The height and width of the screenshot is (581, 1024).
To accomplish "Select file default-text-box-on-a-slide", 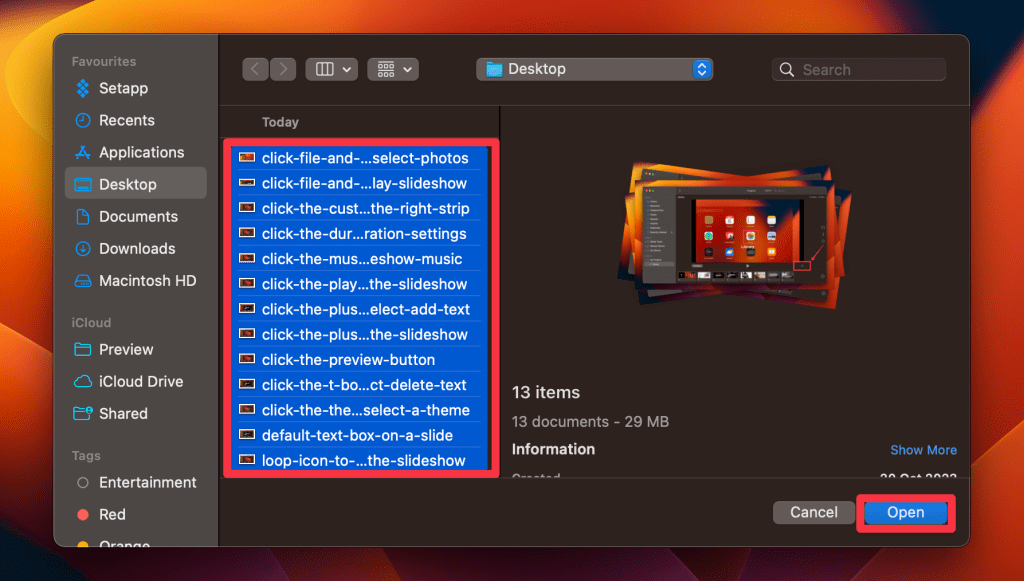I will pyautogui.click(x=359, y=435).
